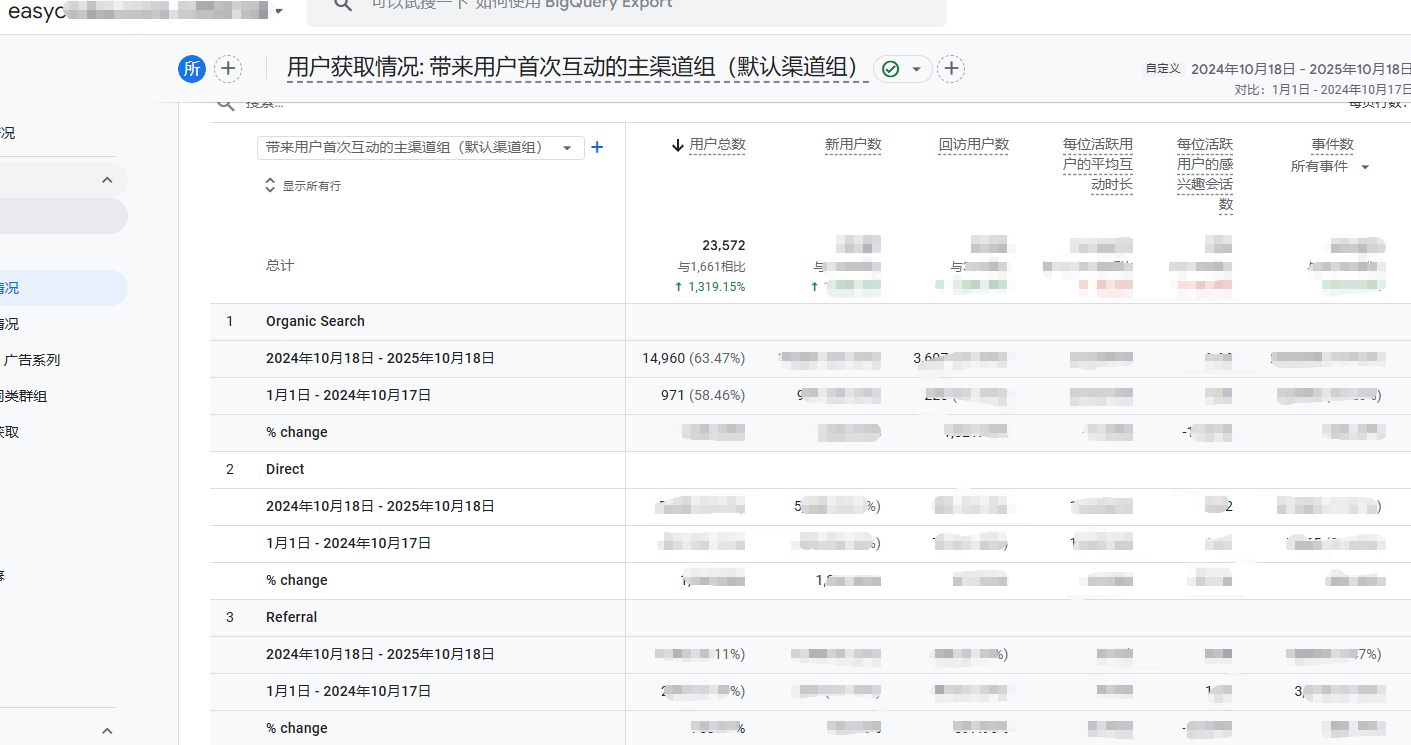Click the table search magnifier icon
1411x745 pixels.
pos(227,103)
